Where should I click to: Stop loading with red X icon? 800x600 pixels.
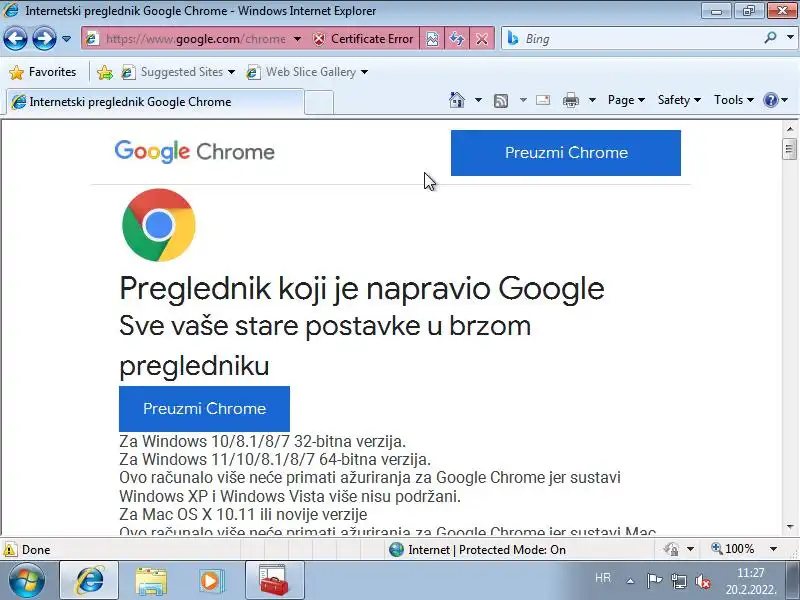tap(481, 39)
